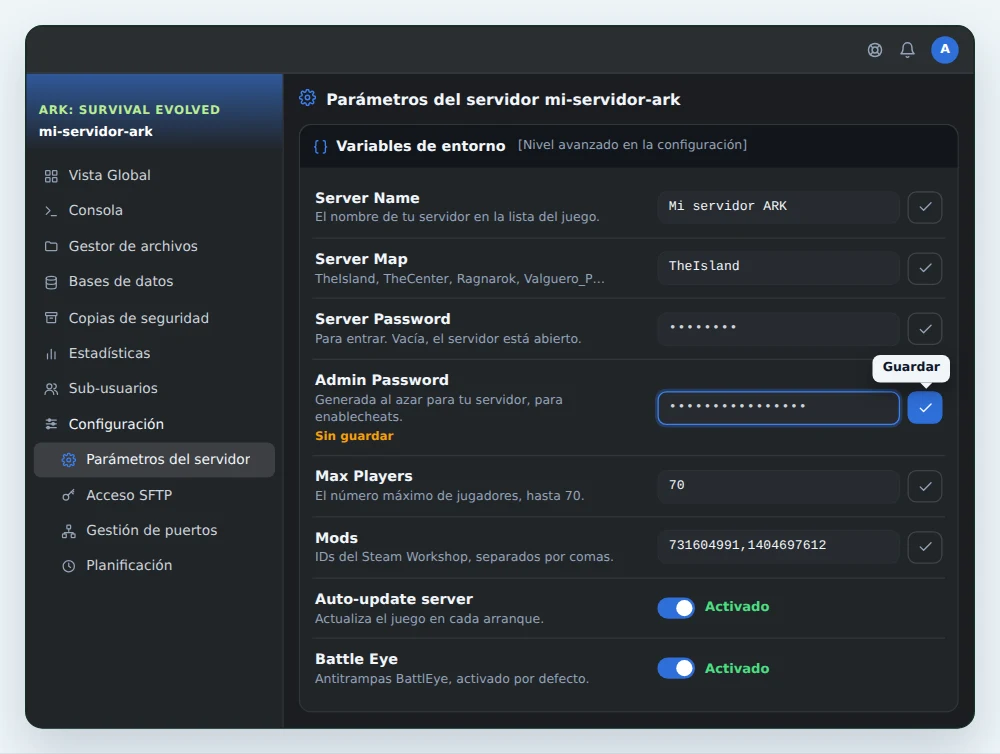
Task: Click the gear icon beside page title
Action: (307, 98)
